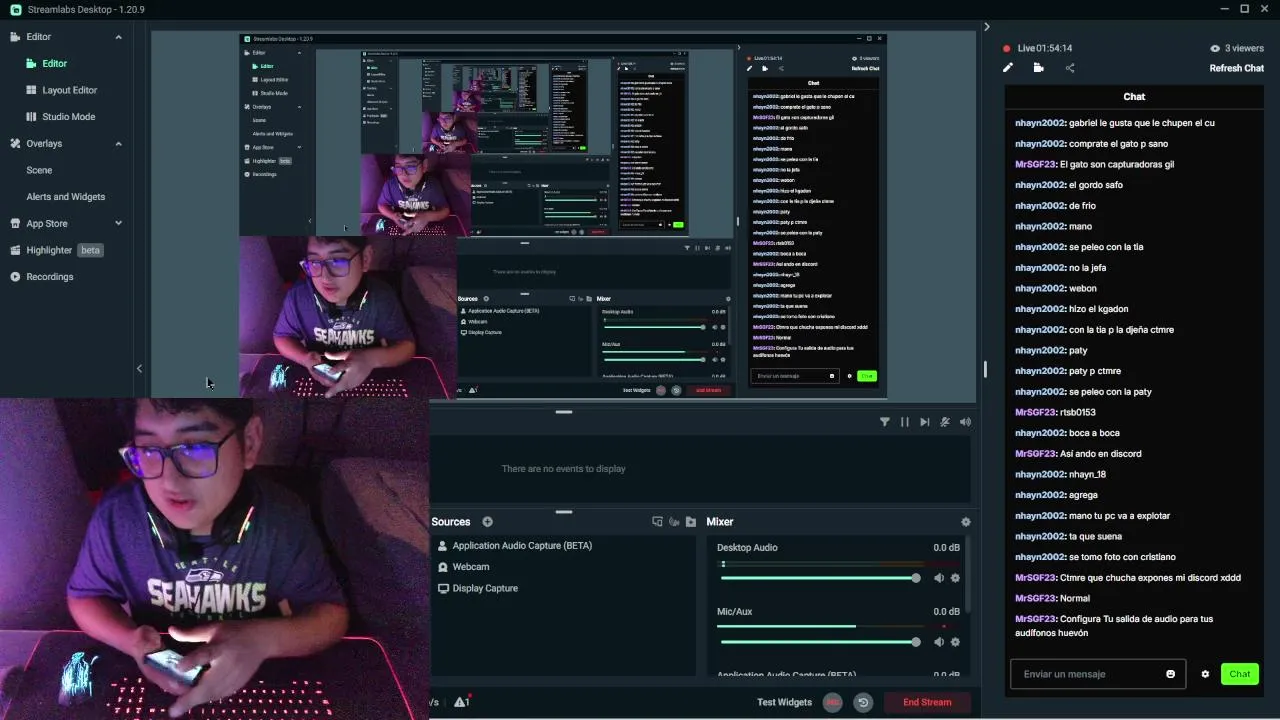Adjust the Desktop Audio volume slider

[x=818, y=578]
